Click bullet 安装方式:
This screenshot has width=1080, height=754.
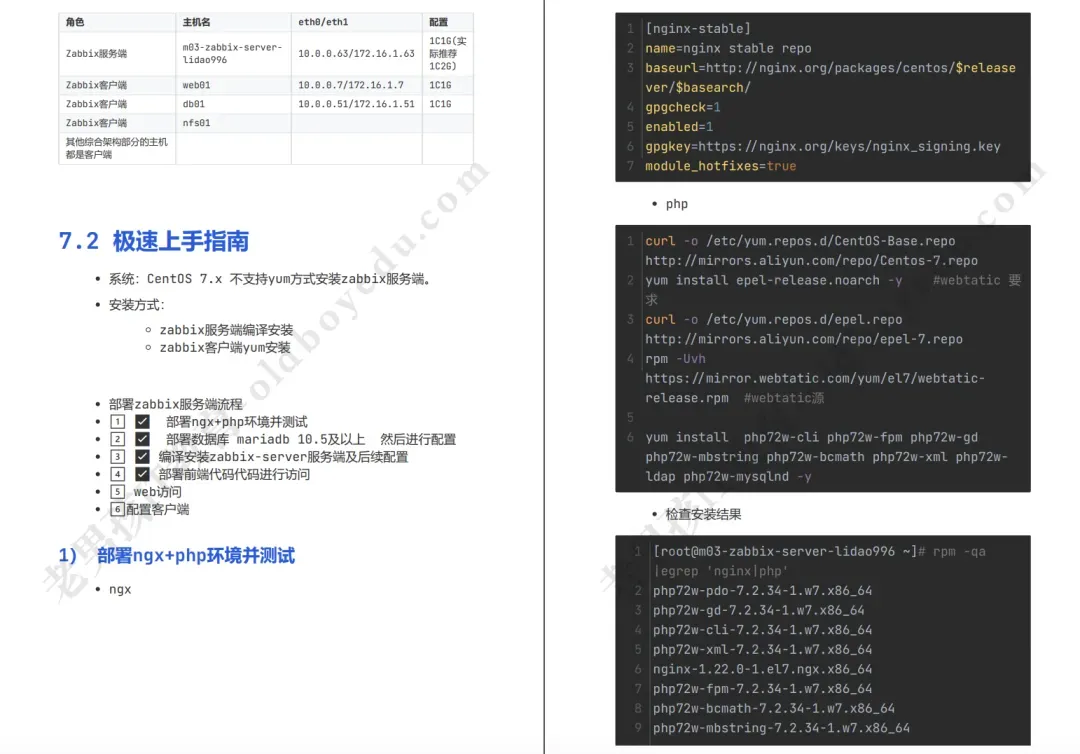[x=136, y=304]
